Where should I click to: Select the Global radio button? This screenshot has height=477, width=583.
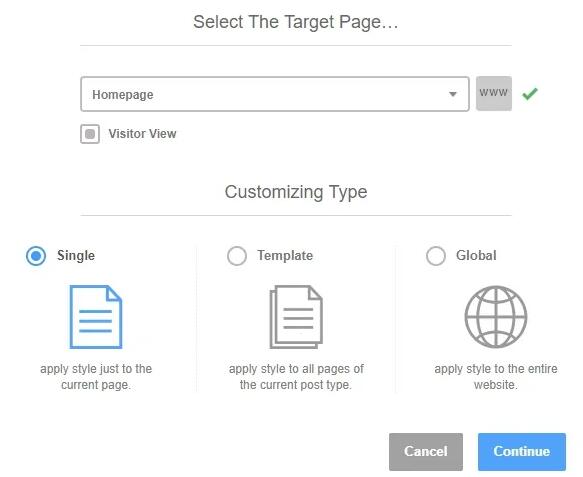tap(436, 256)
